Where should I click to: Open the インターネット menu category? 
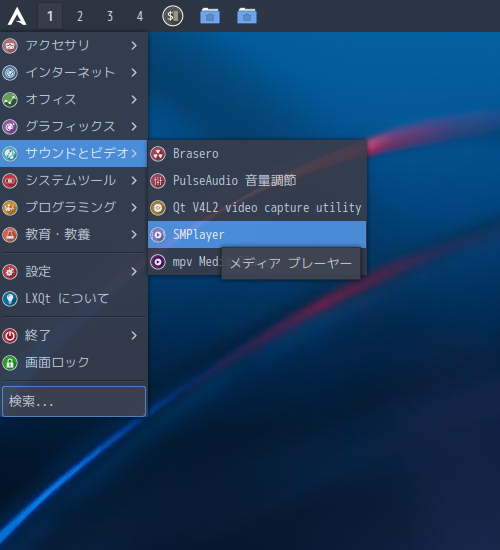(73, 73)
